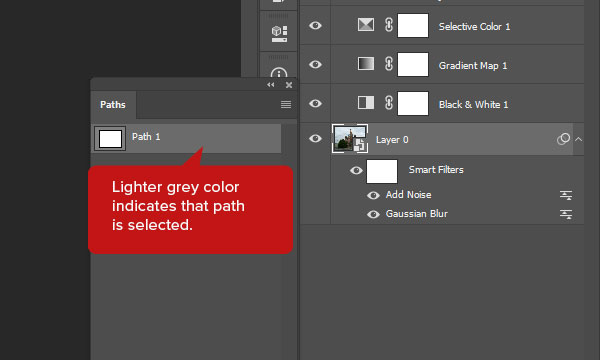The width and height of the screenshot is (600, 360).
Task: Select the Gradient Map 1 layer mask
Action: click(x=412, y=65)
